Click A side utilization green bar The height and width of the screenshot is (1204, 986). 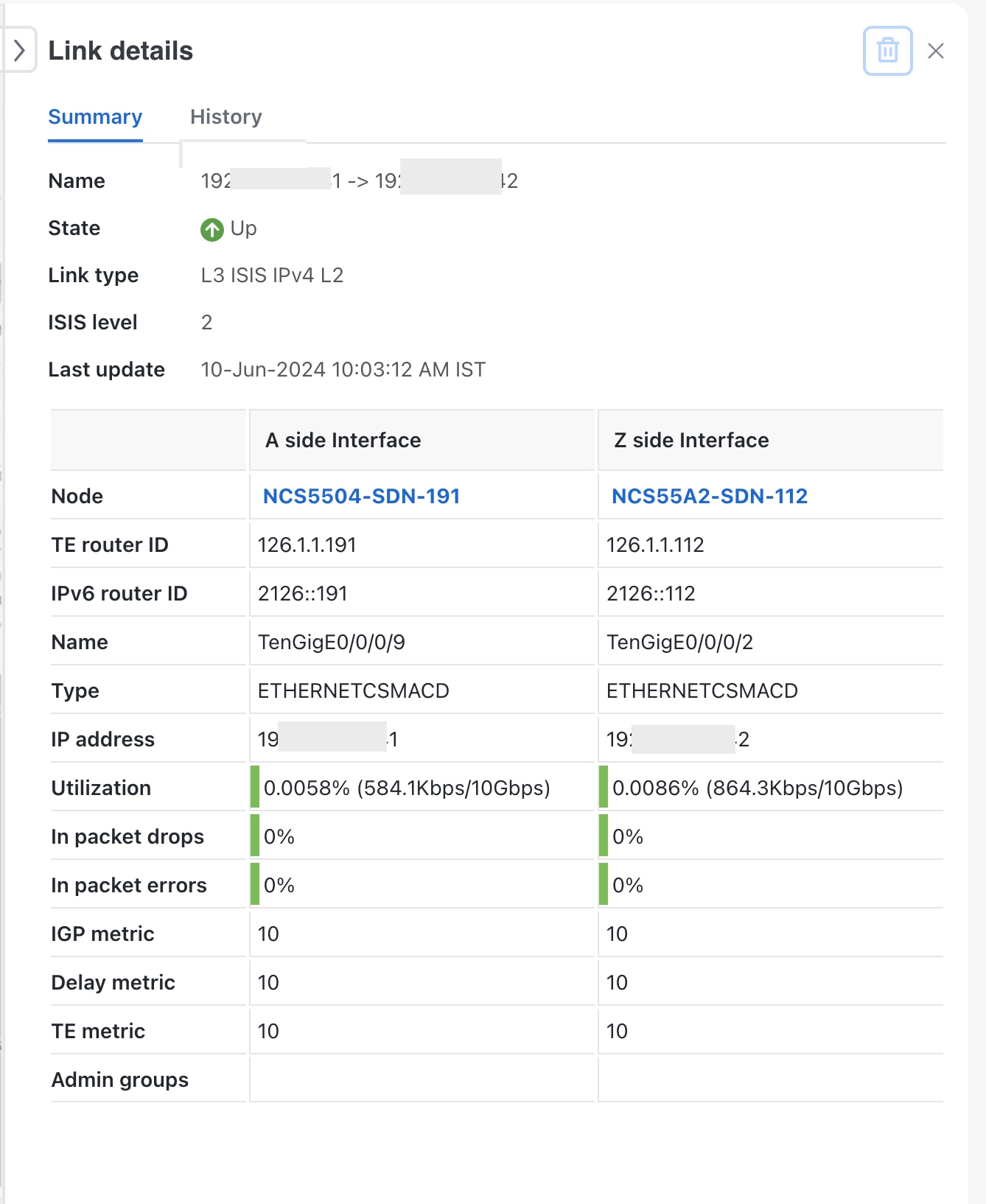tap(255, 787)
